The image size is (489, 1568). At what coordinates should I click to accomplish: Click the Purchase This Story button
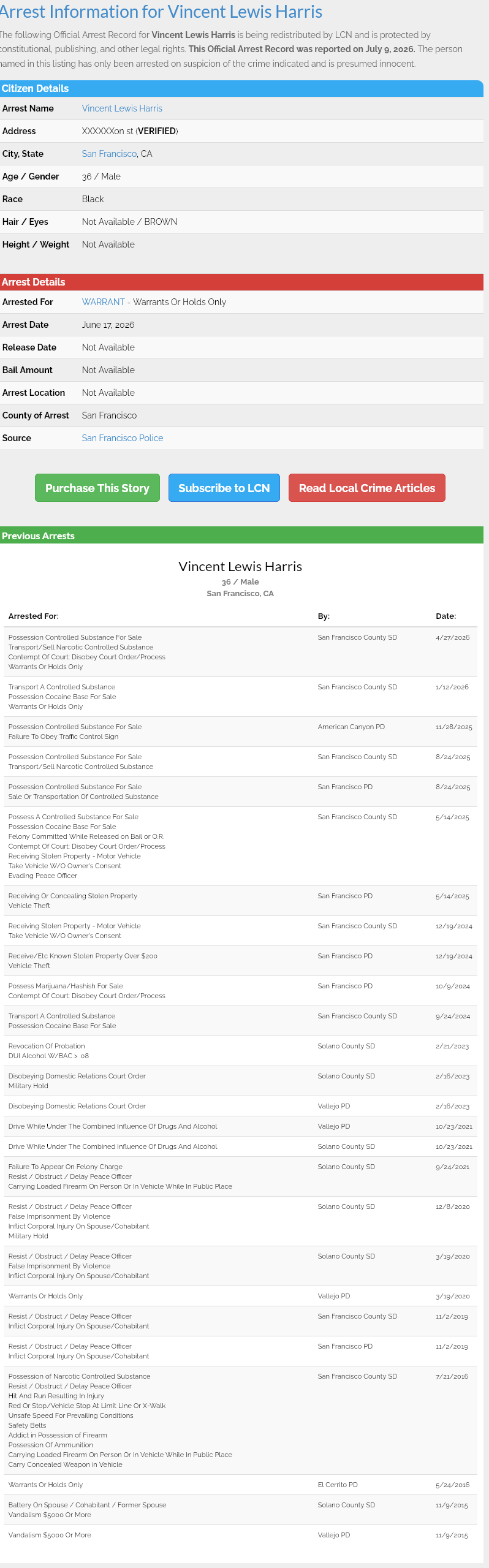click(97, 488)
